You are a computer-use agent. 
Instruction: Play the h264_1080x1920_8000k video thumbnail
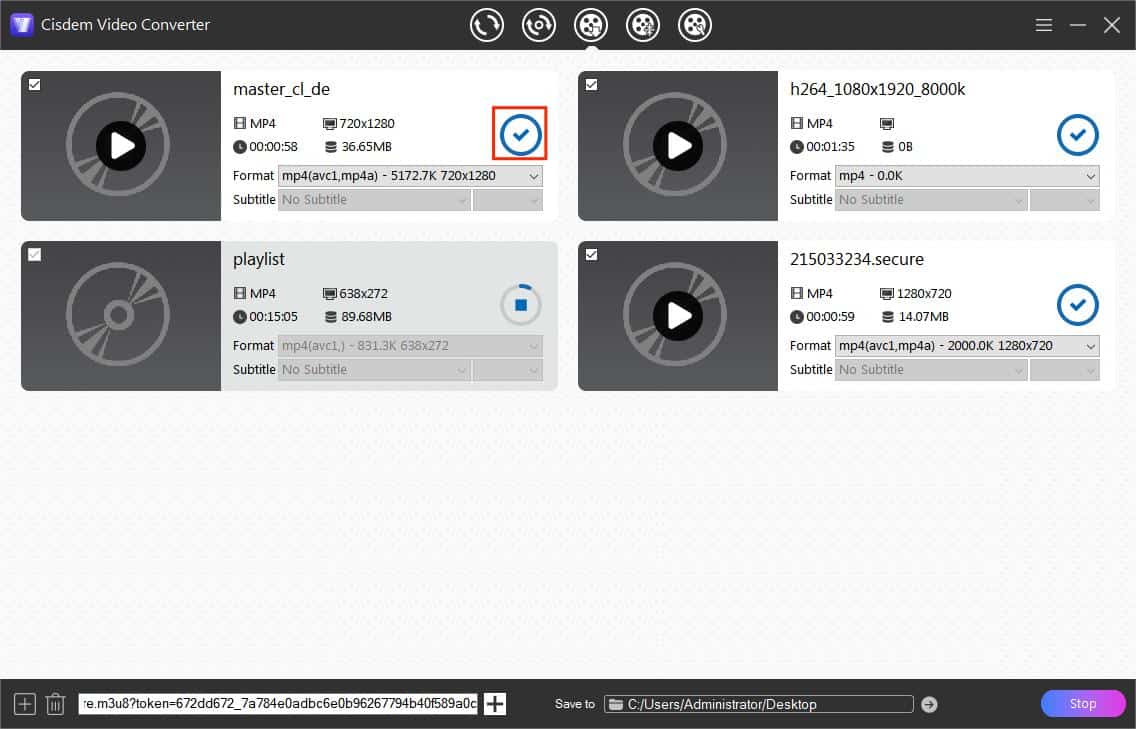[678, 146]
